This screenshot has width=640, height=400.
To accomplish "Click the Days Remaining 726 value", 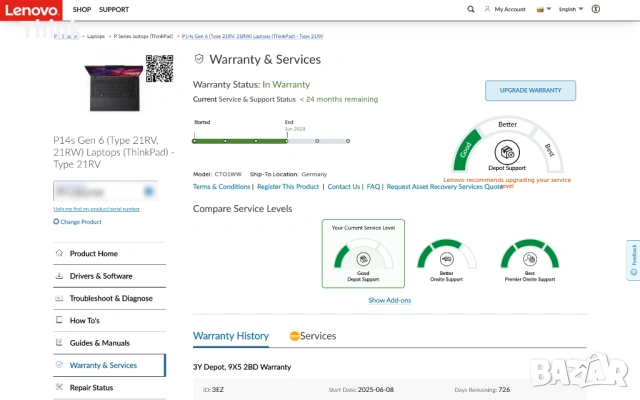I will click(504, 390).
